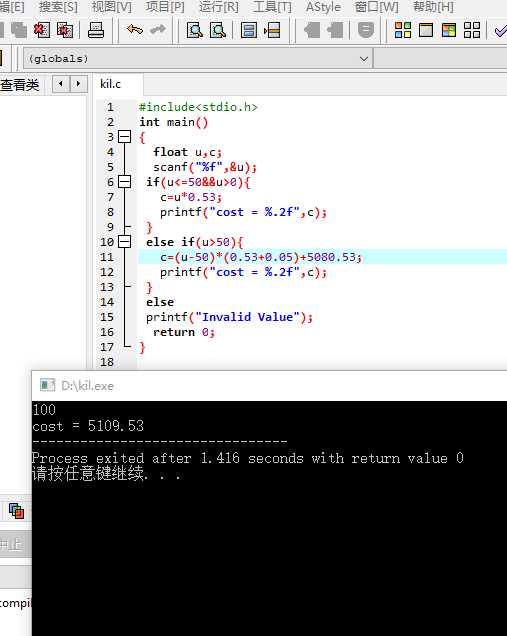Click the D:\kil.exe console title text
This screenshot has width=507, height=636.
(x=87, y=385)
